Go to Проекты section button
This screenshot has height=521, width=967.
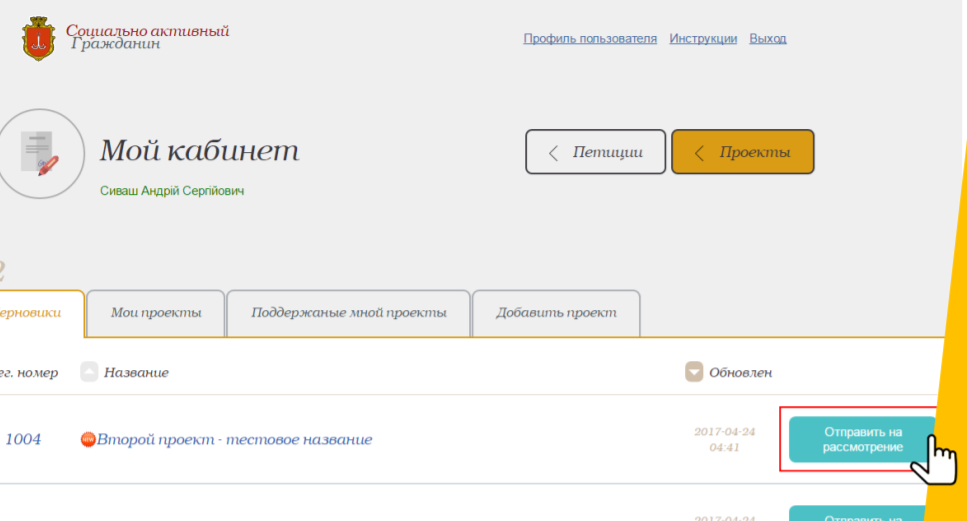pyautogui.click(x=743, y=152)
